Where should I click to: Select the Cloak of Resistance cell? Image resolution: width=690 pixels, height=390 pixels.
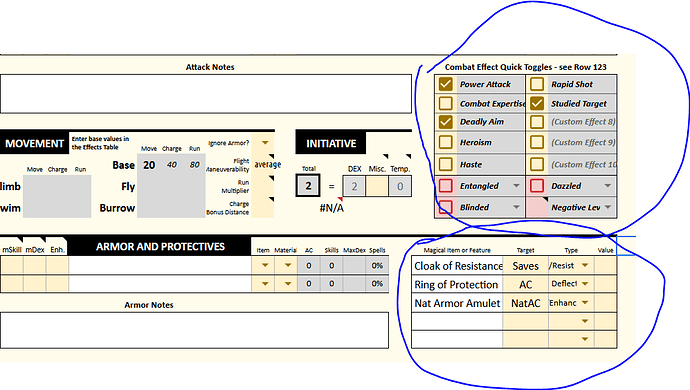pyautogui.click(x=458, y=265)
